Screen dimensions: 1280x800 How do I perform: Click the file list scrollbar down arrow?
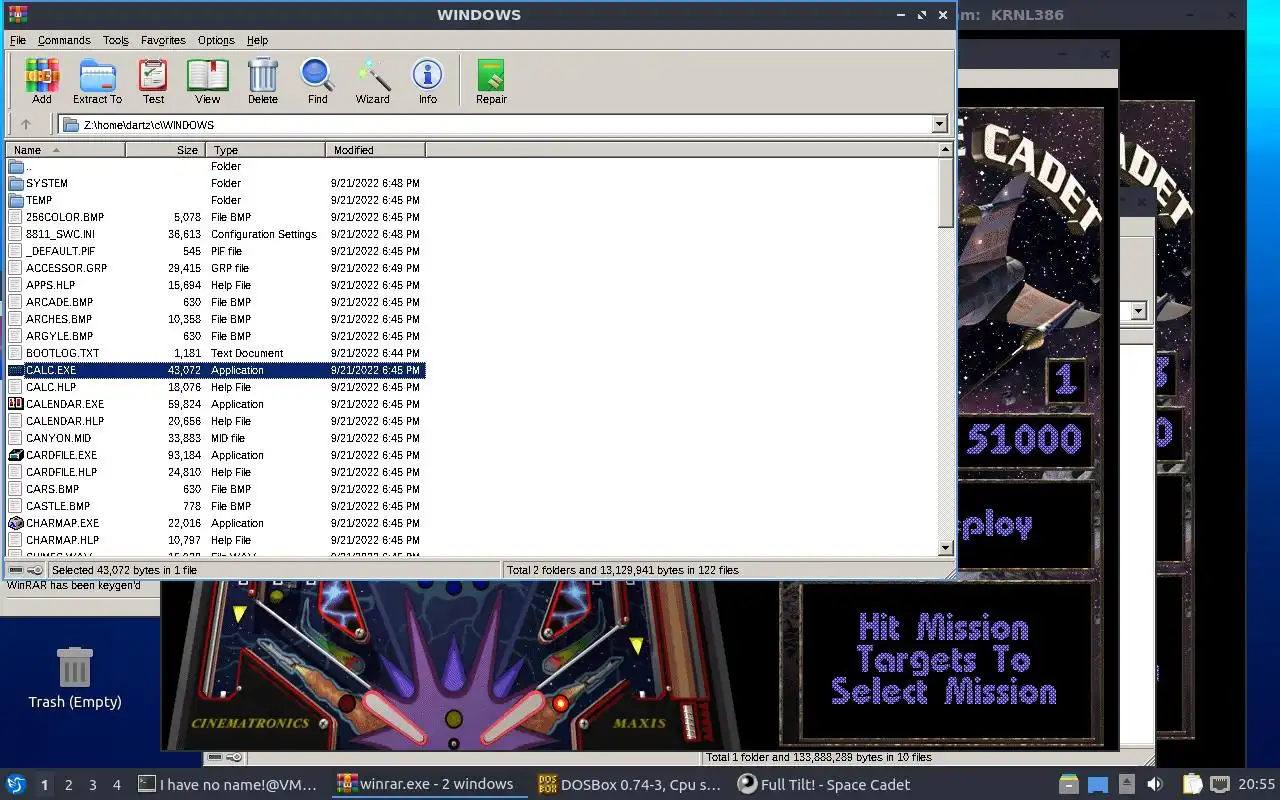coord(945,548)
